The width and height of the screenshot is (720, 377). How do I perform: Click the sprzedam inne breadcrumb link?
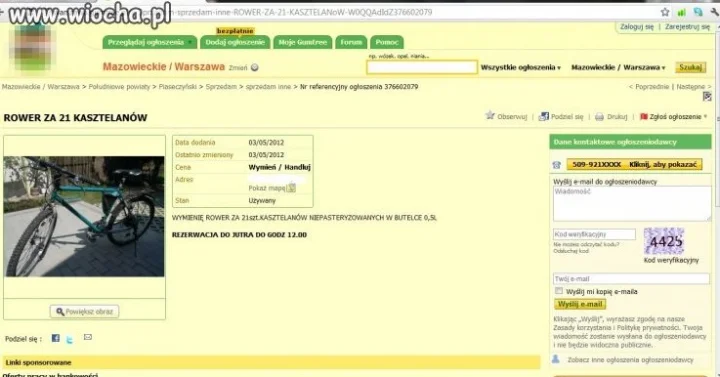tap(268, 87)
